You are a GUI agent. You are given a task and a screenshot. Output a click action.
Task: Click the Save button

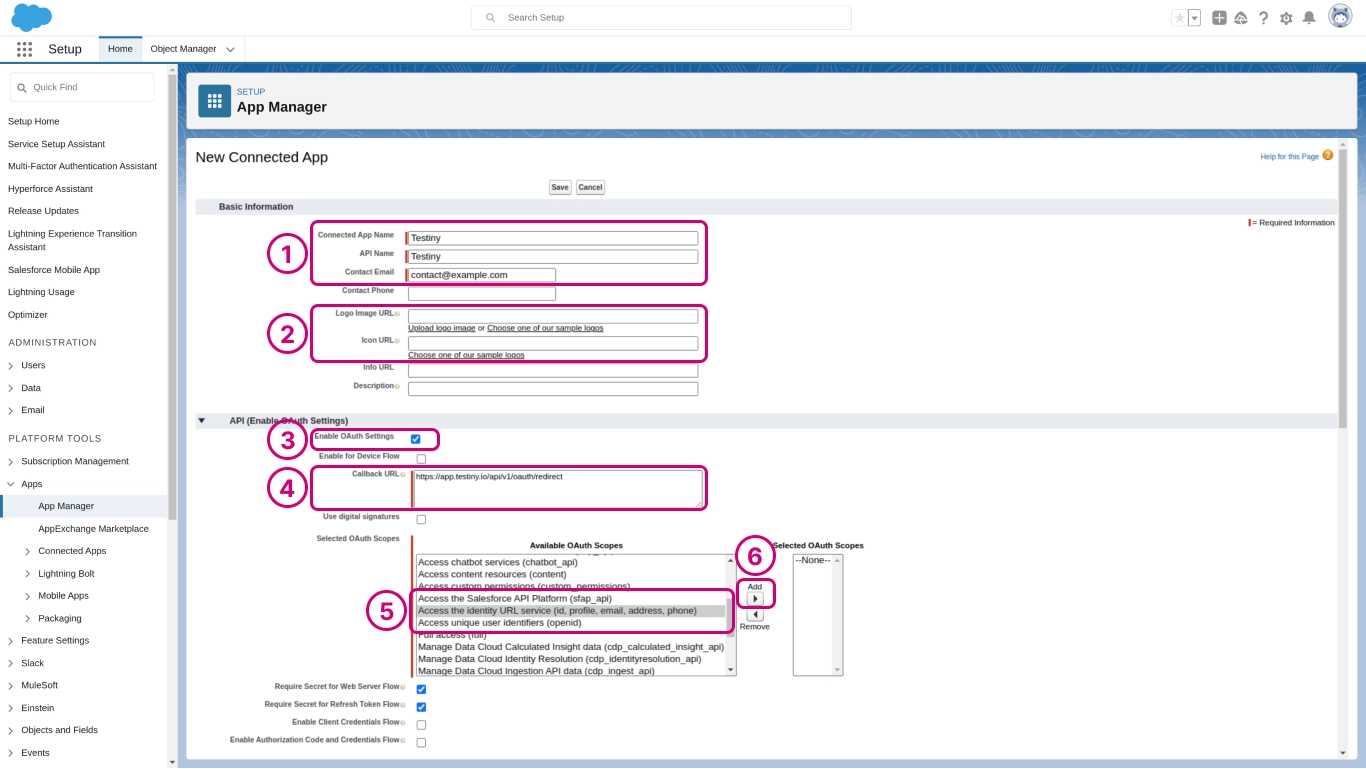[x=560, y=187]
